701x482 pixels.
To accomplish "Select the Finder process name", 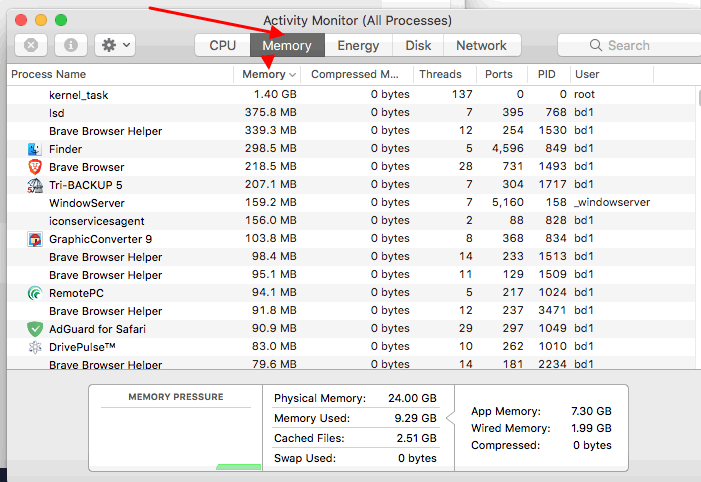I will [65, 149].
